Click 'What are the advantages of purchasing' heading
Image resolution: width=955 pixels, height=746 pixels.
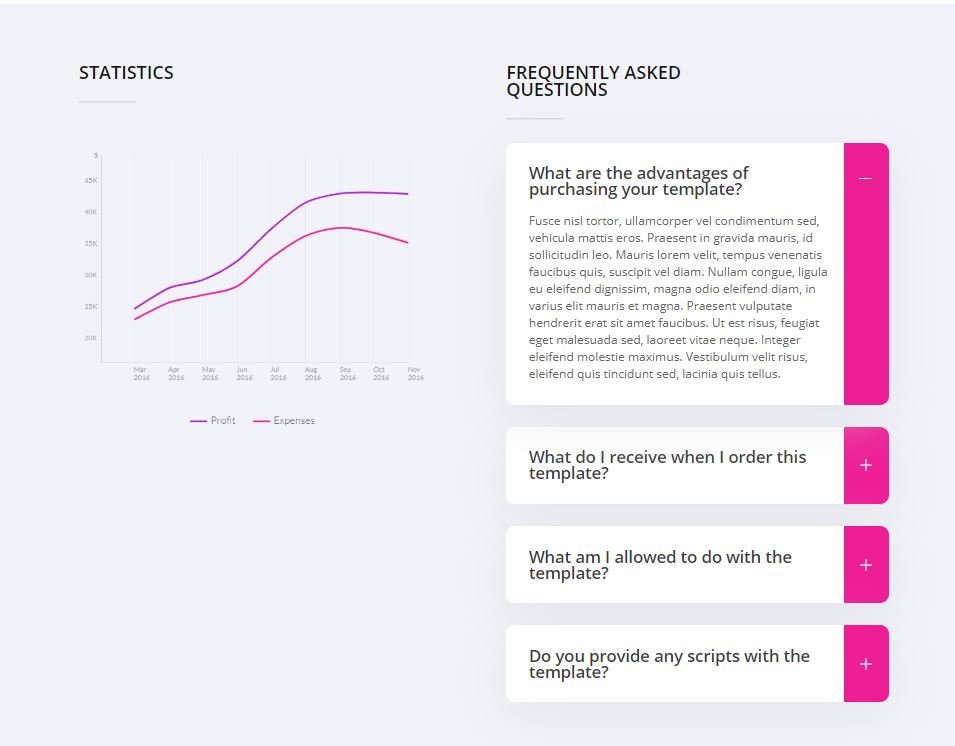tap(638, 181)
